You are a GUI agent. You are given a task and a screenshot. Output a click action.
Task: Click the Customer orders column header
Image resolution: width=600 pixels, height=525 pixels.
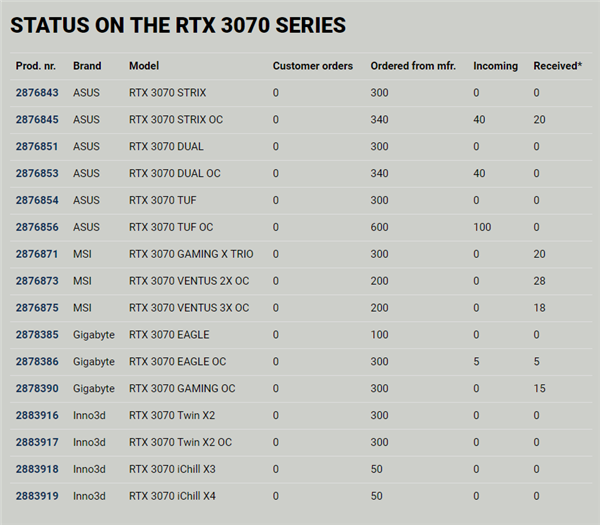tap(312, 66)
